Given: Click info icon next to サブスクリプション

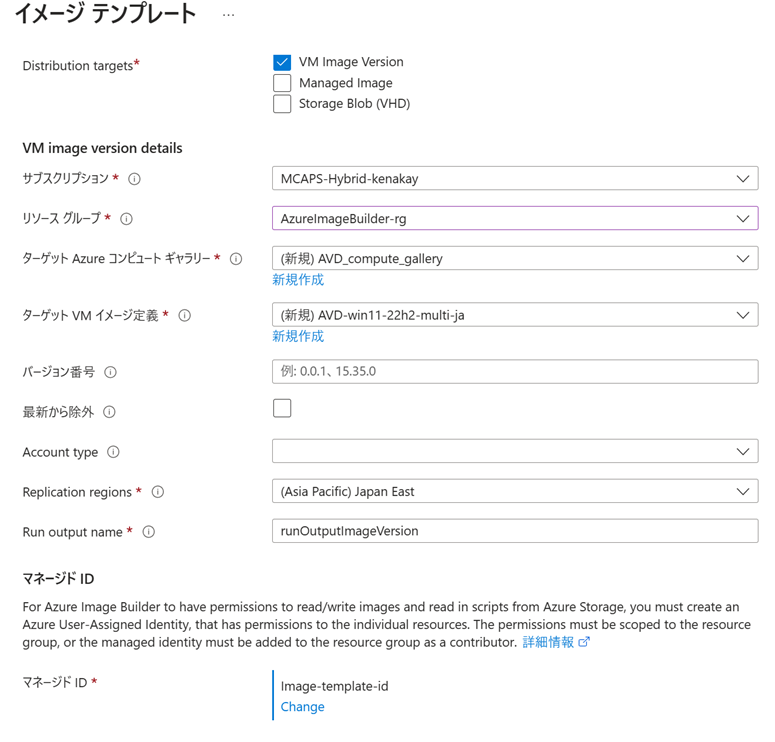Looking at the screenshot, I should (x=134, y=179).
